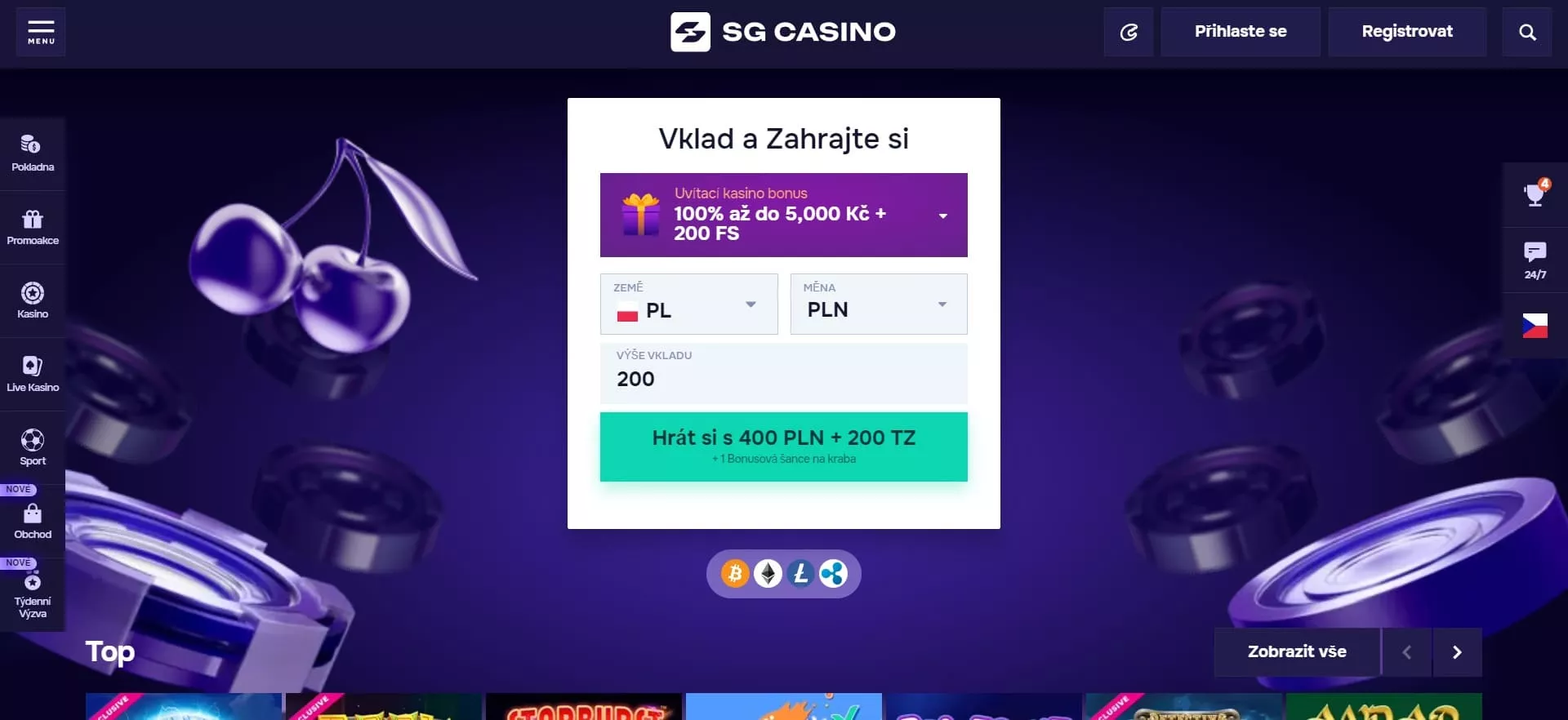Click the search magnifier icon
1568x720 pixels.
[x=1527, y=32]
